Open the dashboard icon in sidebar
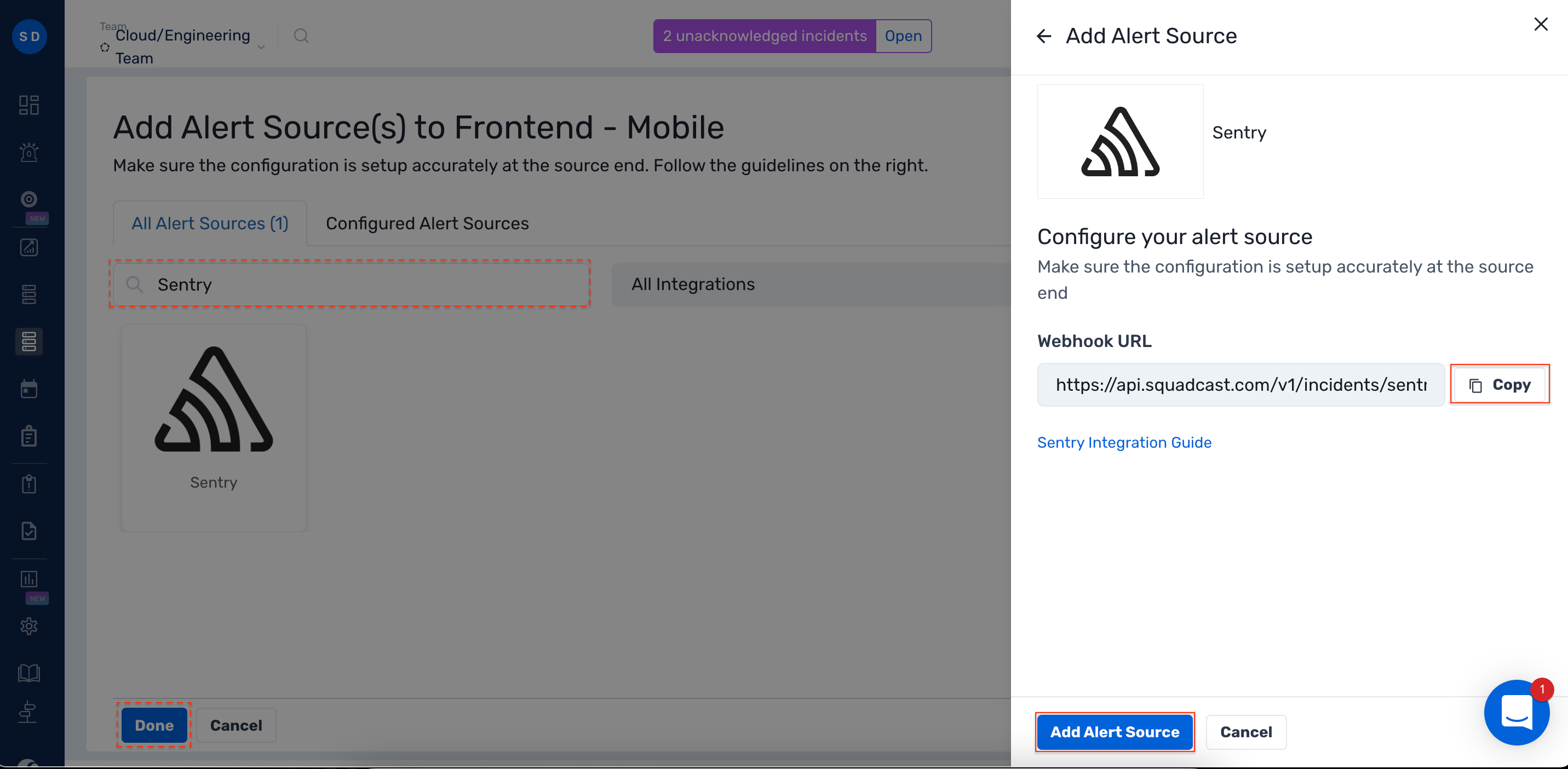Image resolution: width=1568 pixels, height=769 pixels. pos(28,105)
